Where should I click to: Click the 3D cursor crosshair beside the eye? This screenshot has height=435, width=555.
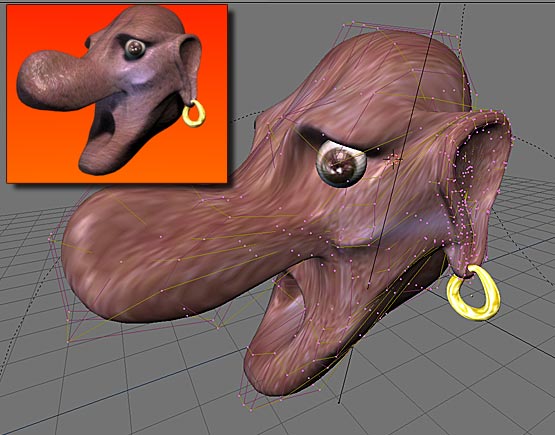click(393, 160)
